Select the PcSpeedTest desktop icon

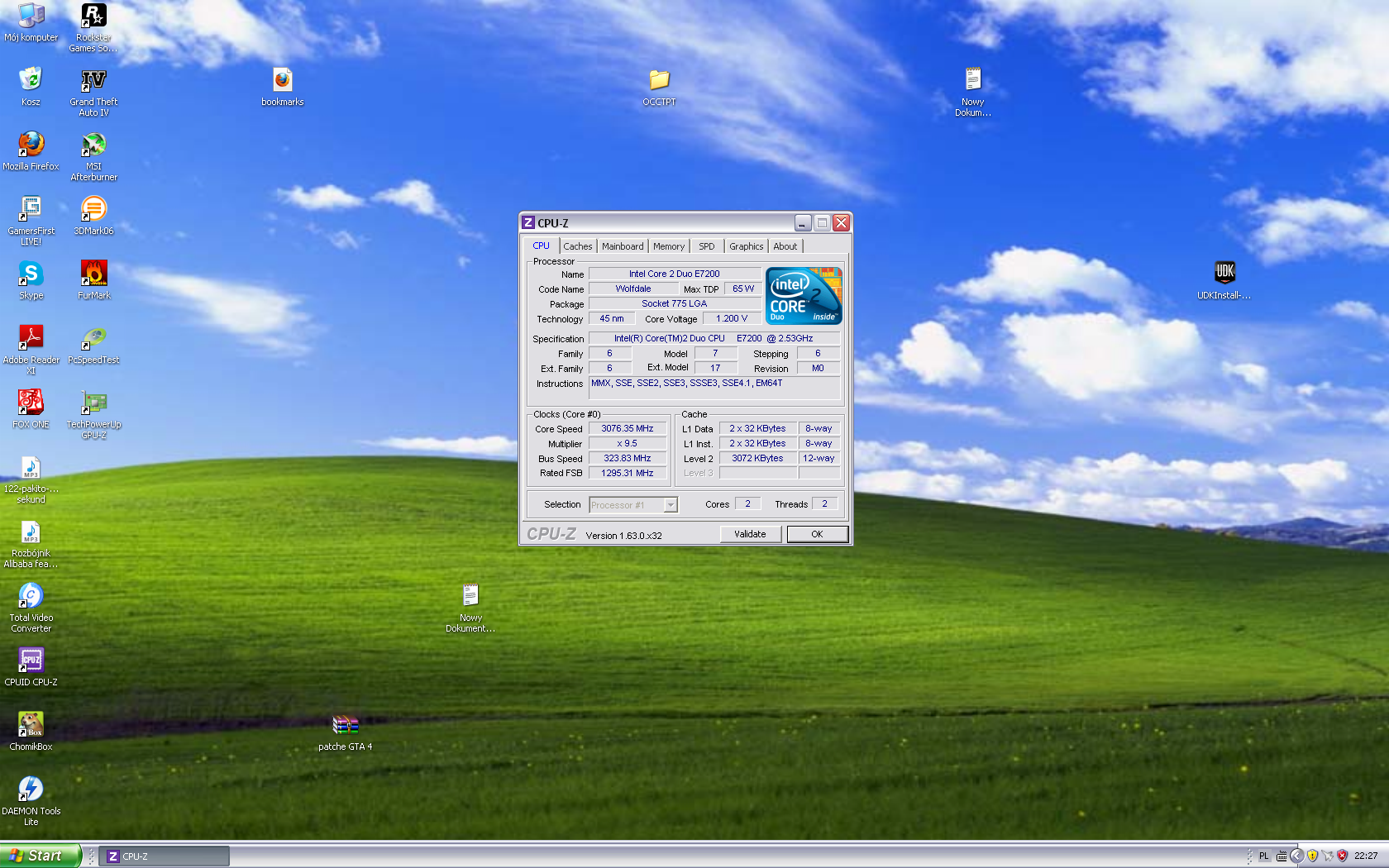pyautogui.click(x=93, y=344)
